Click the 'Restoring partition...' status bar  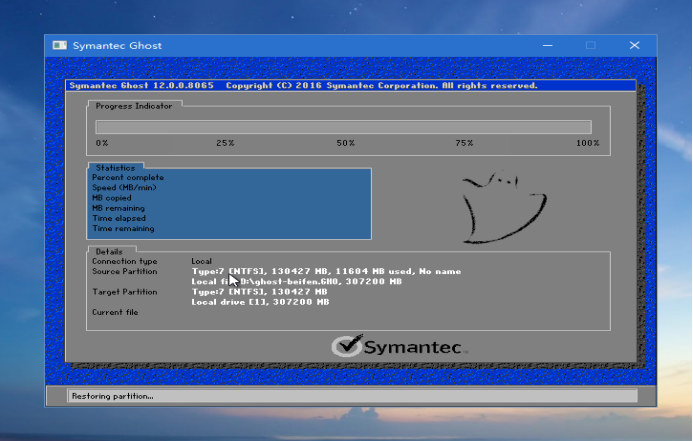[x=352, y=396]
